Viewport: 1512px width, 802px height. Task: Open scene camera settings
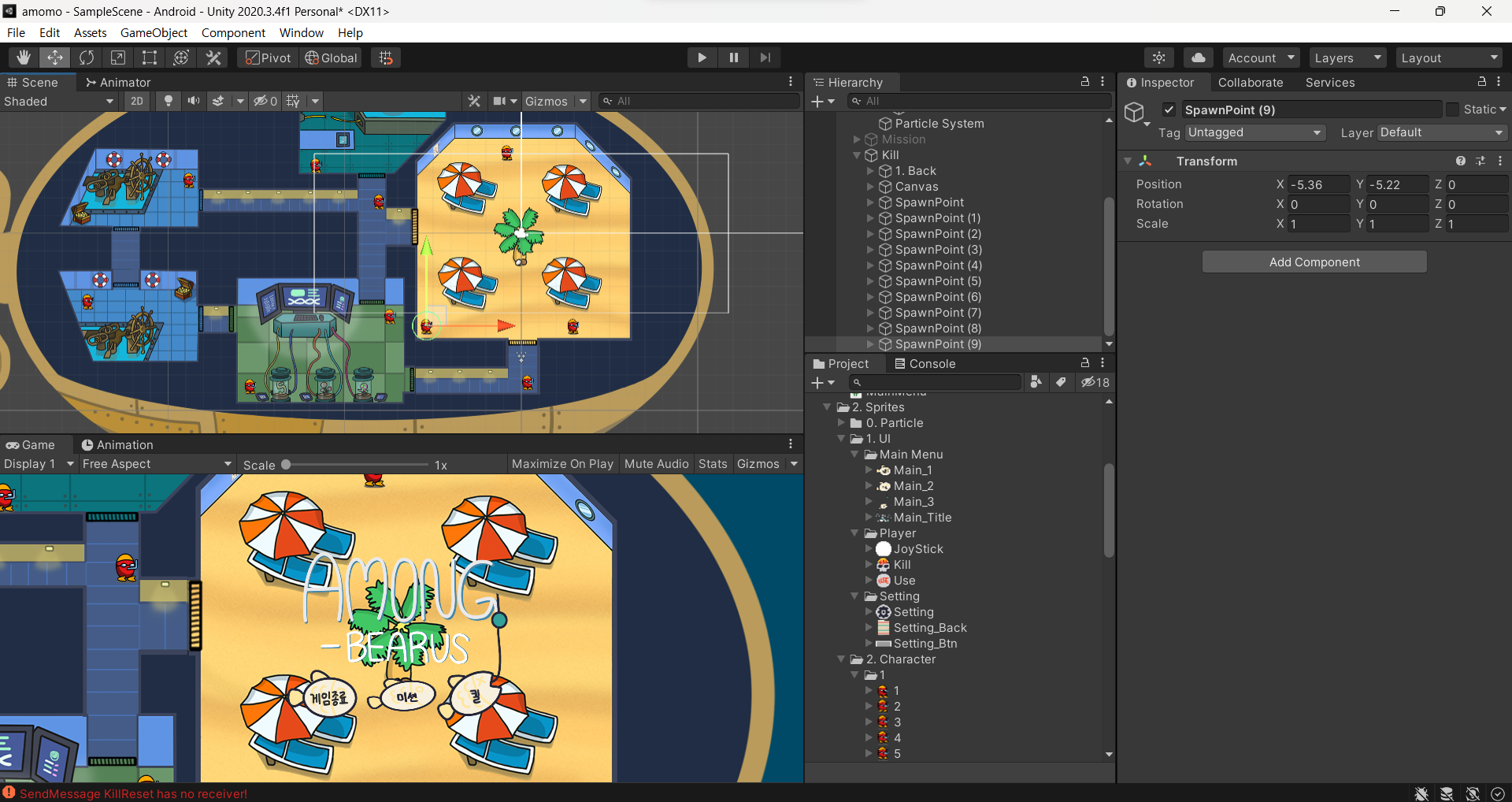point(499,101)
